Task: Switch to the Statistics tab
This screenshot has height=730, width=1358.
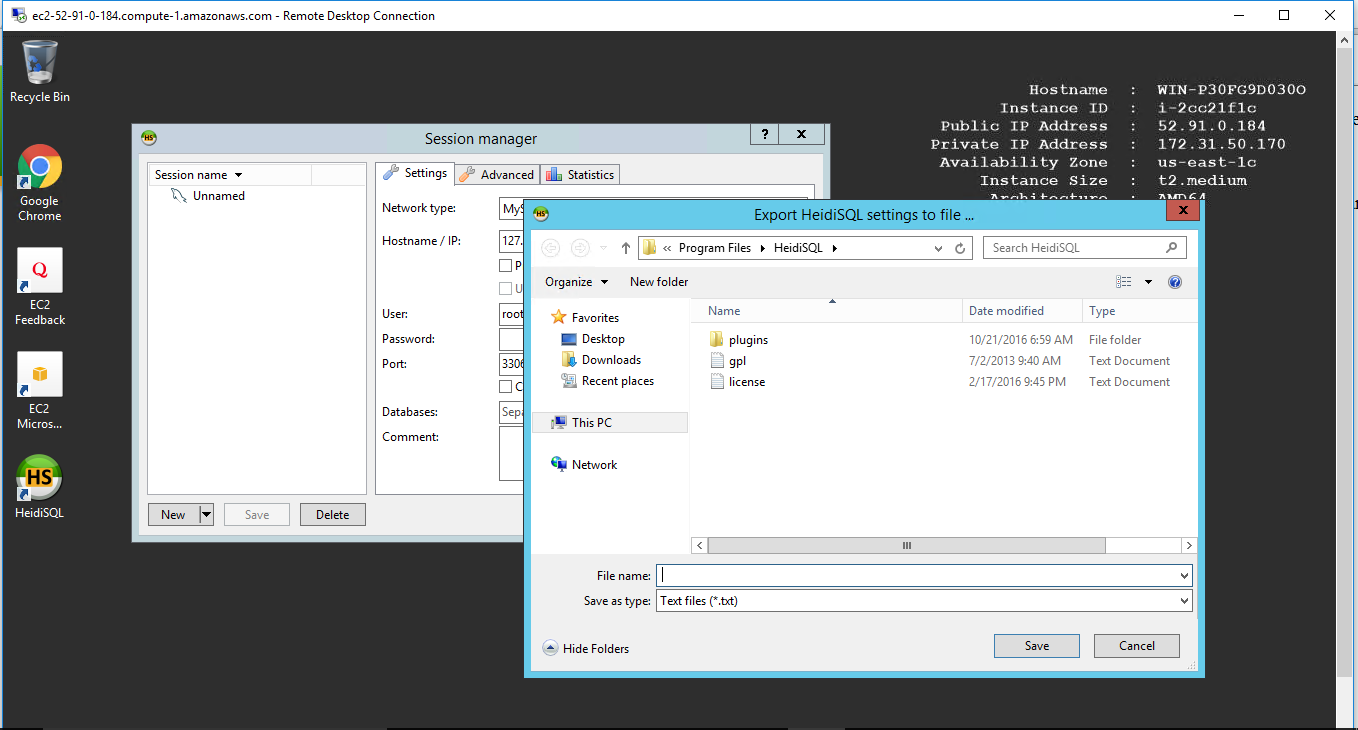Action: point(580,174)
